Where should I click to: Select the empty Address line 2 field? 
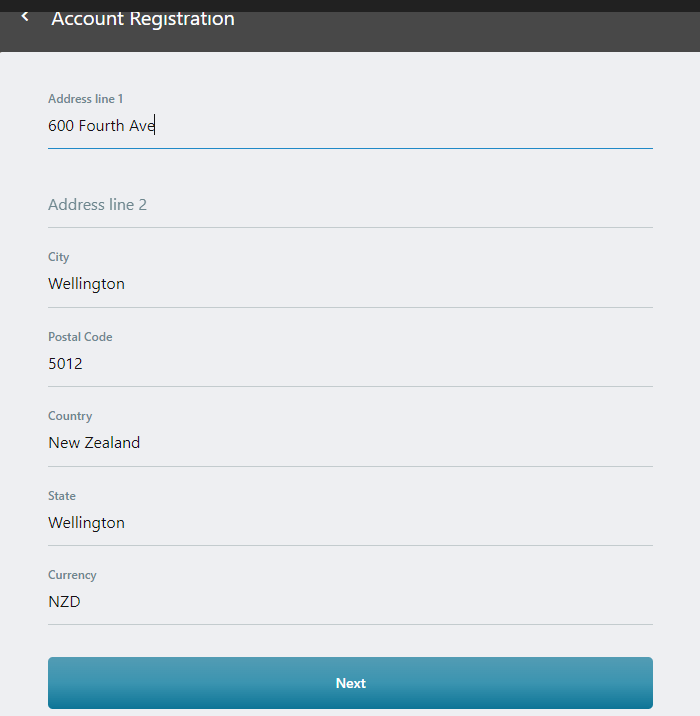click(x=350, y=205)
